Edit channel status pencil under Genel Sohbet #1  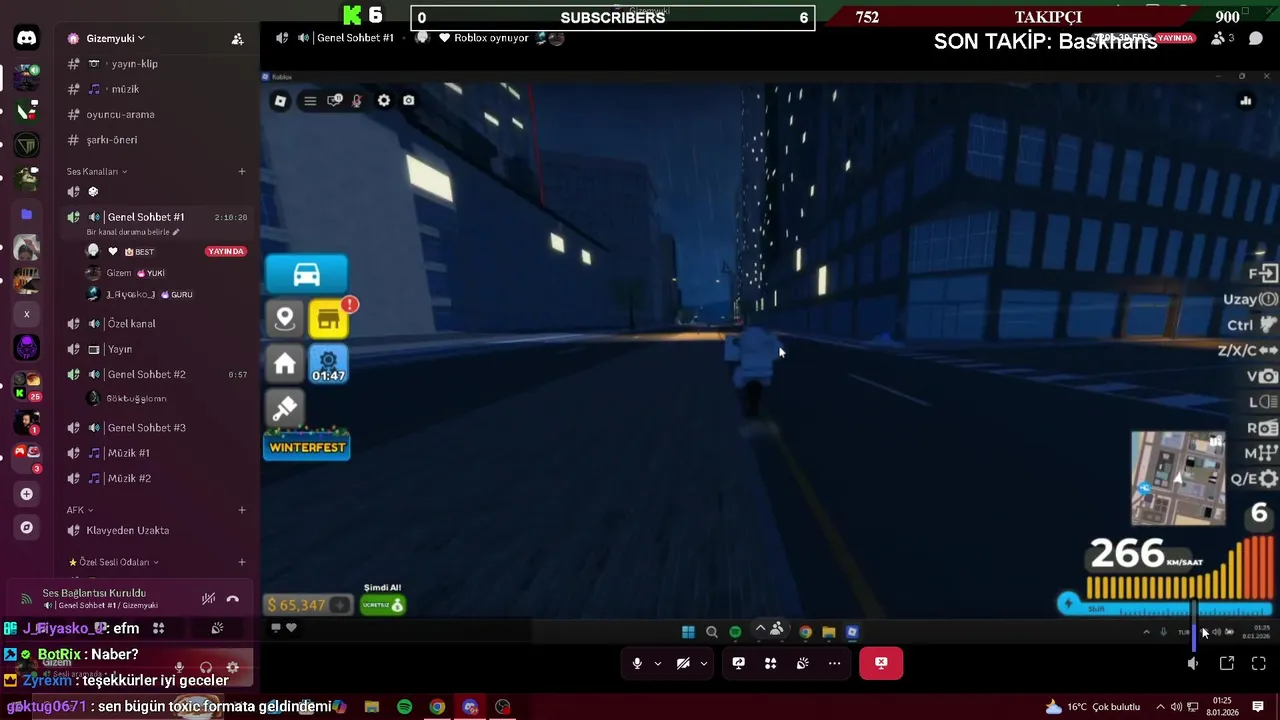[x=176, y=232]
